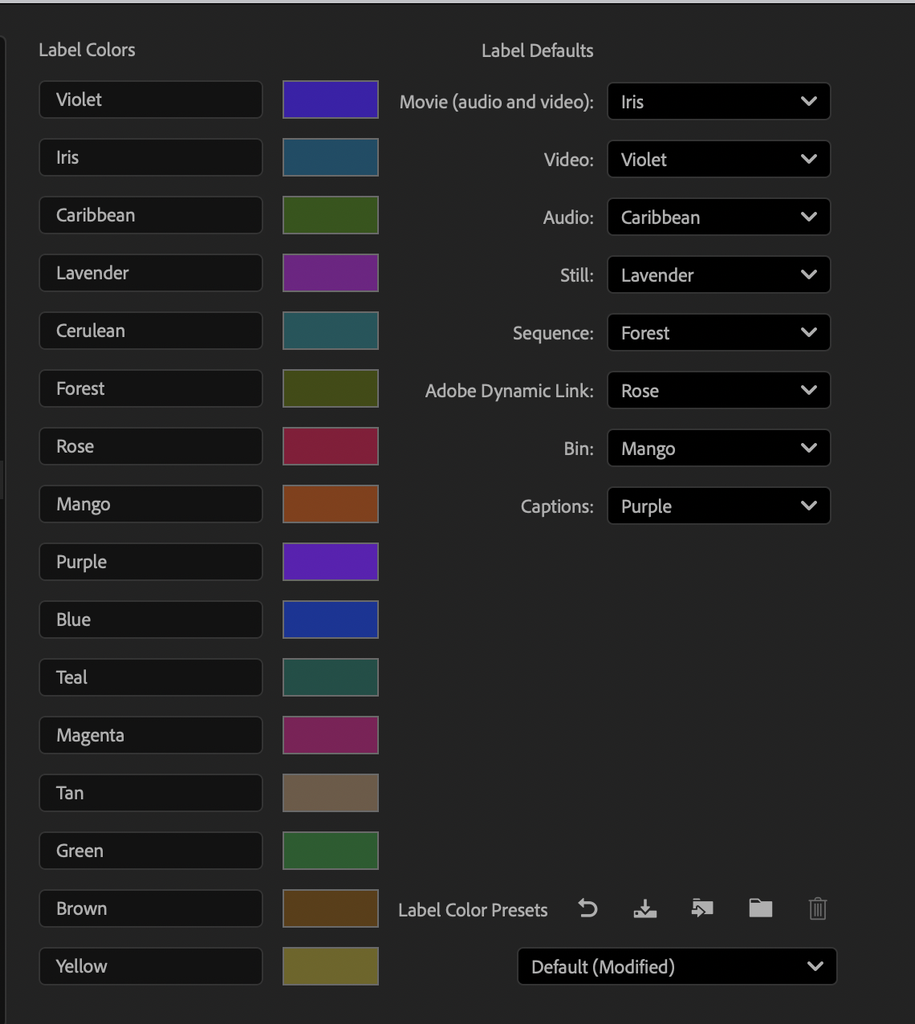The height and width of the screenshot is (1024, 915).
Task: Select the Tan label name field
Action: pos(151,793)
